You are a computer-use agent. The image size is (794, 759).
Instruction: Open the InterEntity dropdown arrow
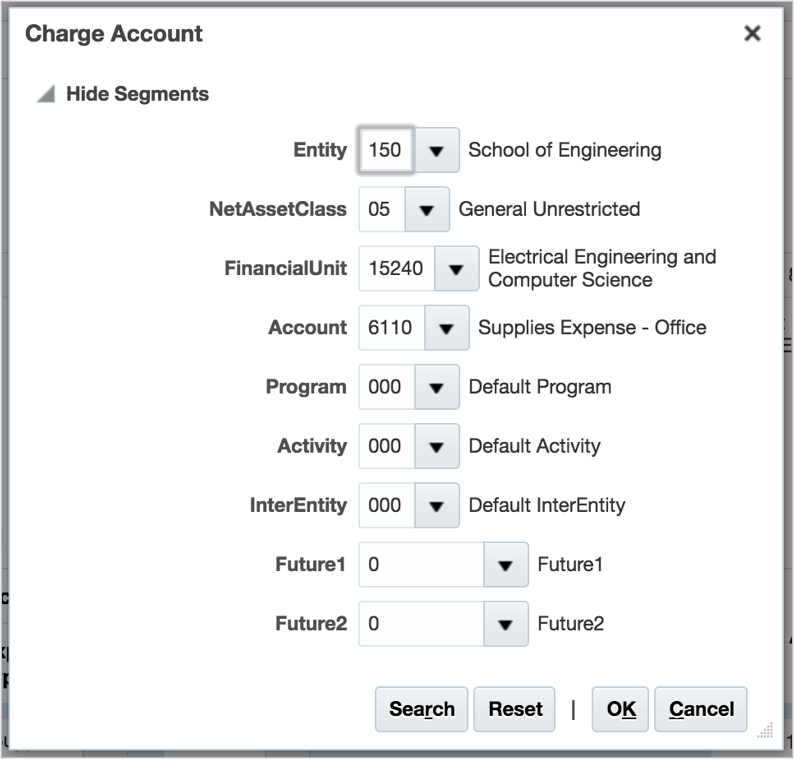pyautogui.click(x=436, y=505)
